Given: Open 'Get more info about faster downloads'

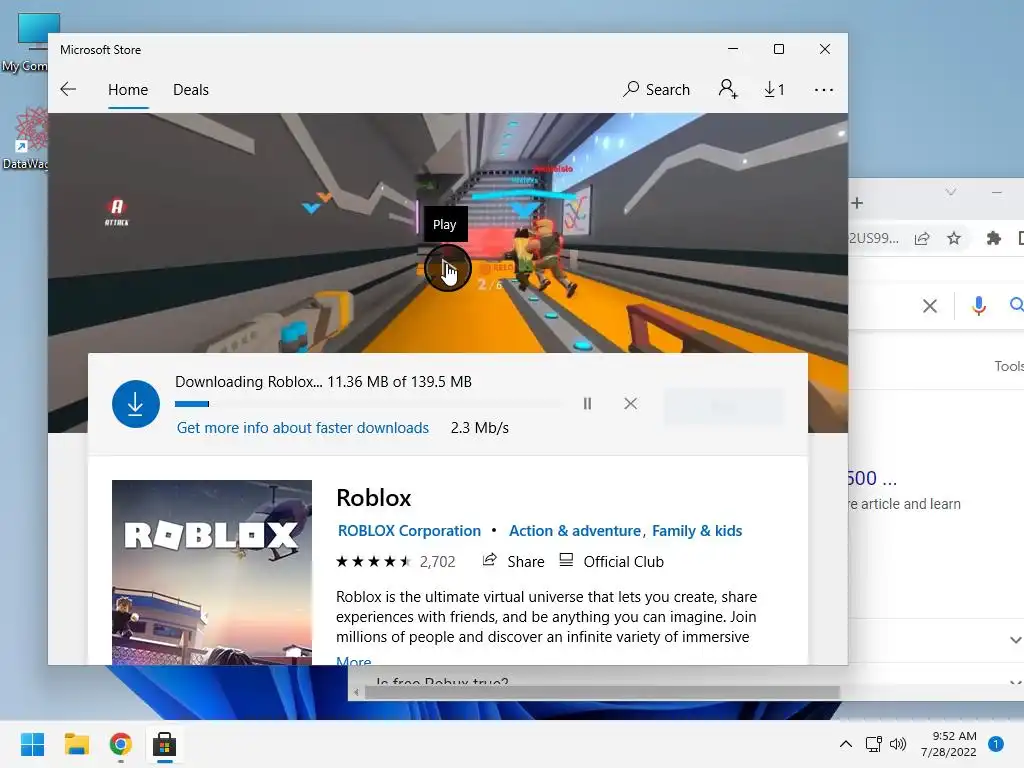Looking at the screenshot, I should (x=303, y=428).
